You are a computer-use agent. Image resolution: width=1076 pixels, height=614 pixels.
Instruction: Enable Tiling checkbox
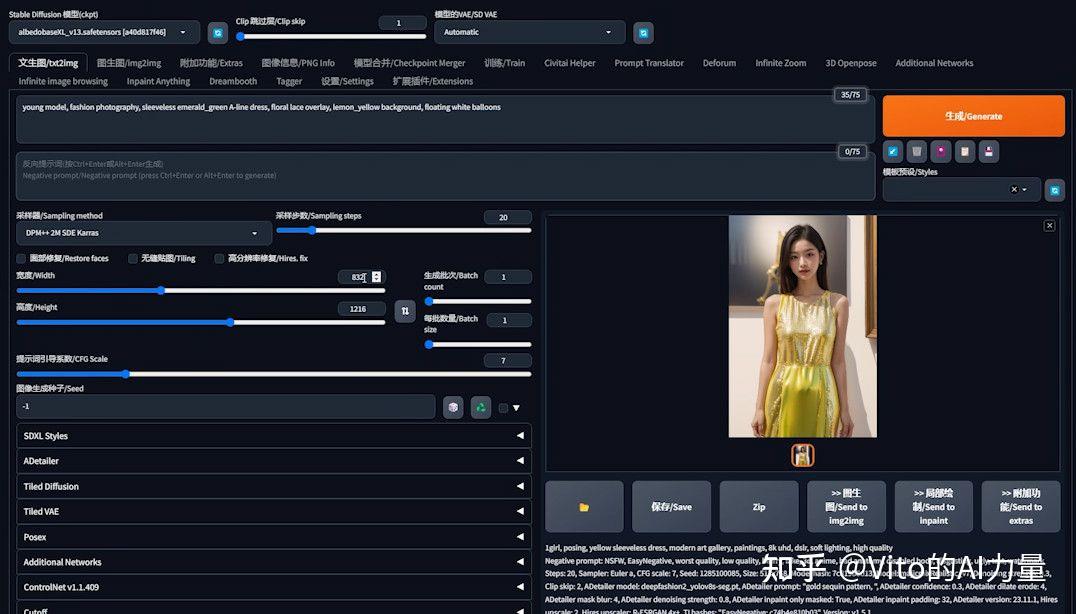(133, 259)
